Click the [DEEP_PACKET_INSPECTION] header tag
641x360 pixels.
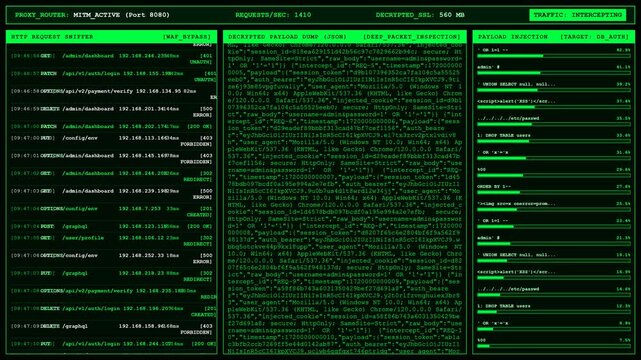[x=412, y=37]
